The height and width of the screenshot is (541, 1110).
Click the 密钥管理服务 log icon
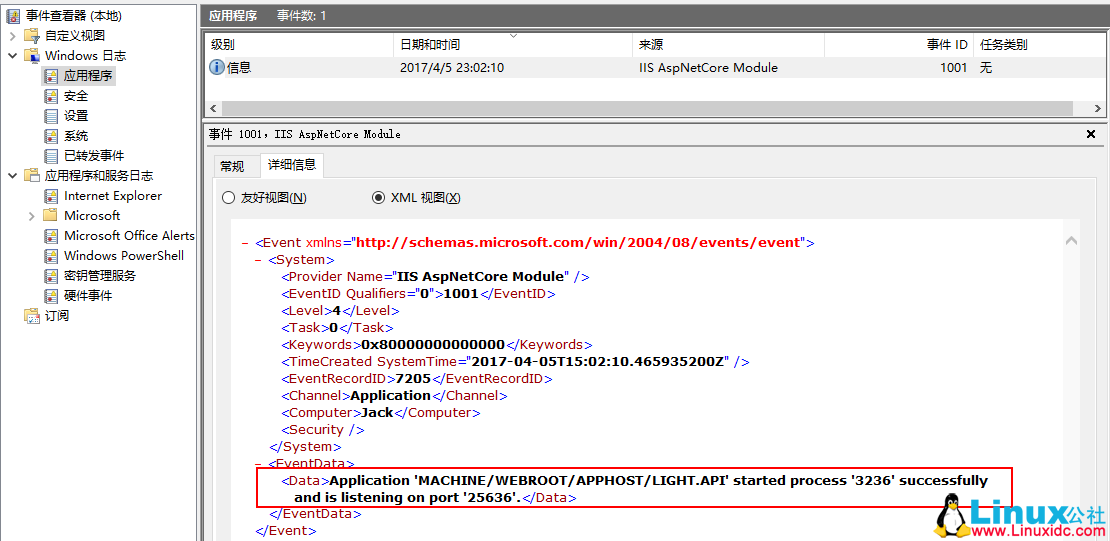click(51, 275)
